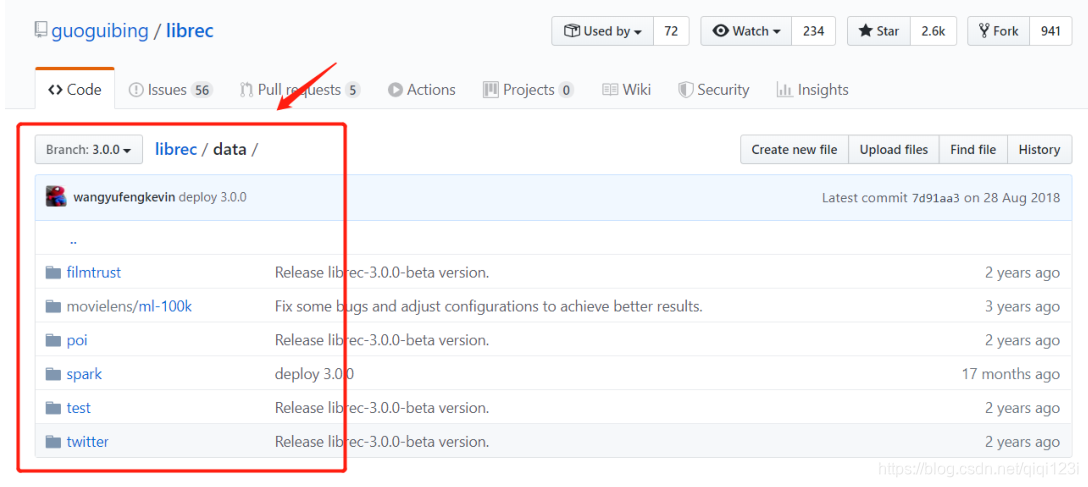The width and height of the screenshot is (1088, 487).
Task: Open the Used by dropdown
Action: (602, 31)
